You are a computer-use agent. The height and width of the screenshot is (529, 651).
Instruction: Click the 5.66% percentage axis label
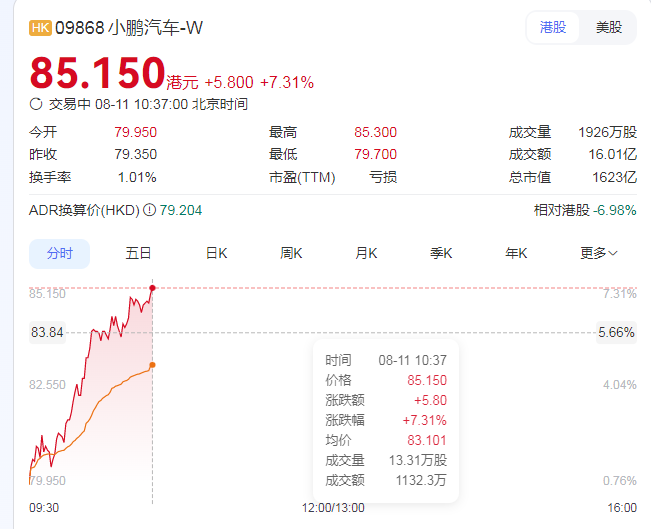(x=616, y=332)
